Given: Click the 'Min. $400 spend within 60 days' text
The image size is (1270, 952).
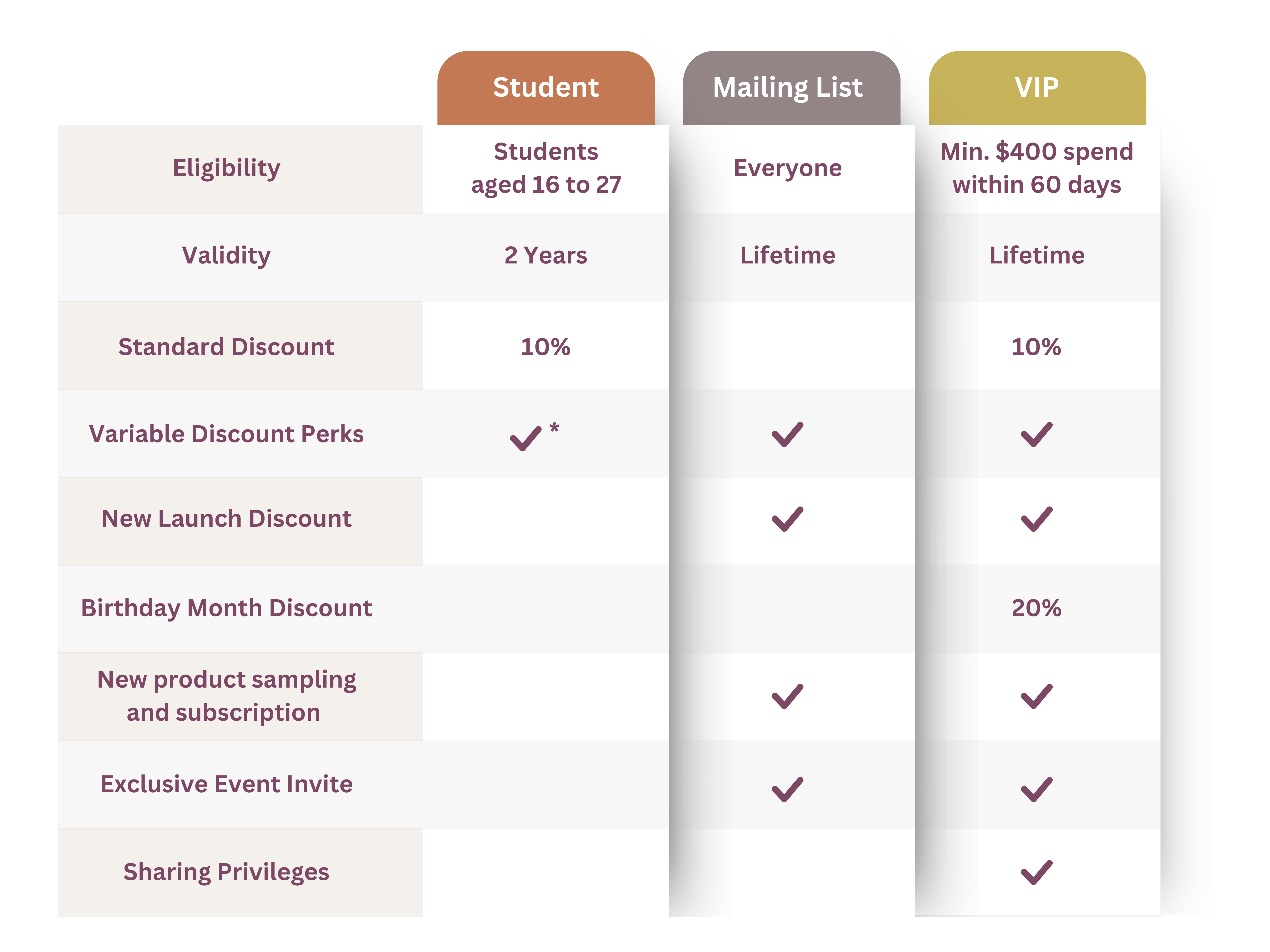Looking at the screenshot, I should coord(1036,168).
